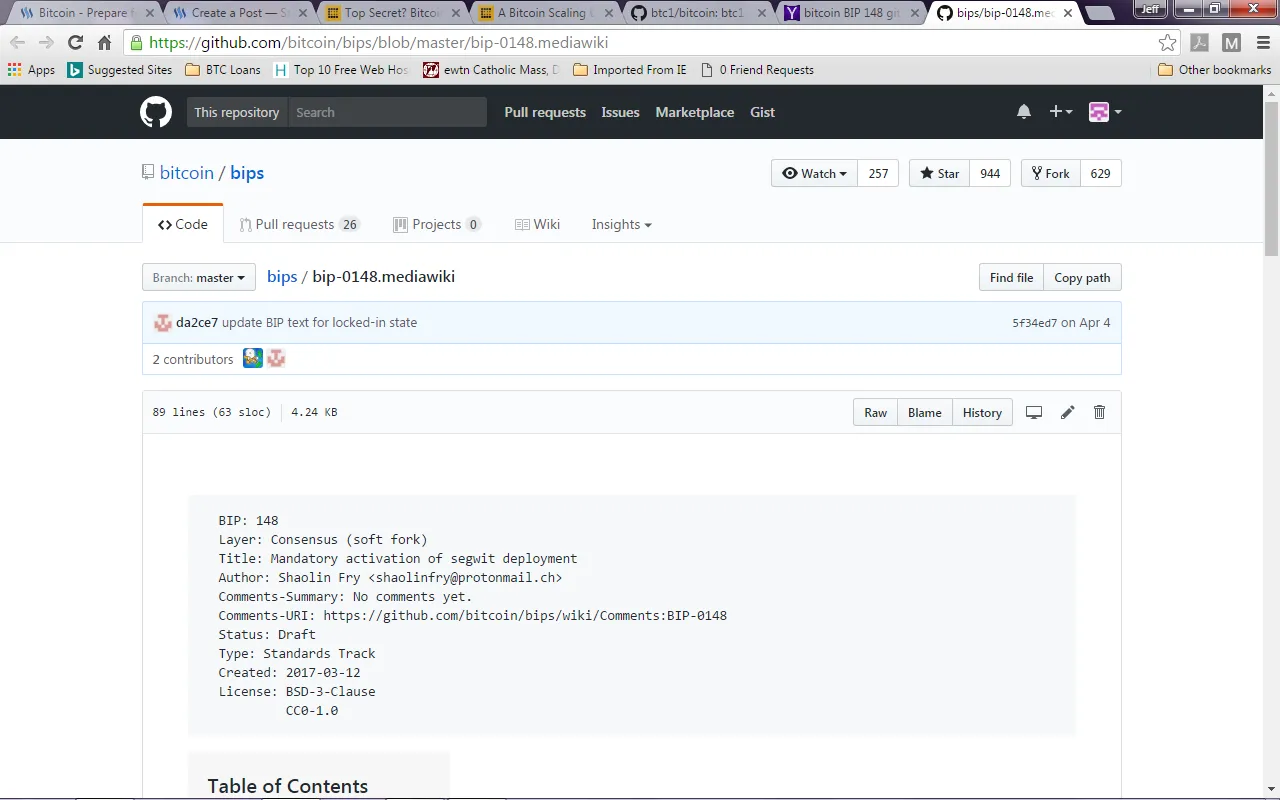Viewport: 1280px width, 800px height.
Task: Open commit message update BIP text
Action: (x=319, y=323)
